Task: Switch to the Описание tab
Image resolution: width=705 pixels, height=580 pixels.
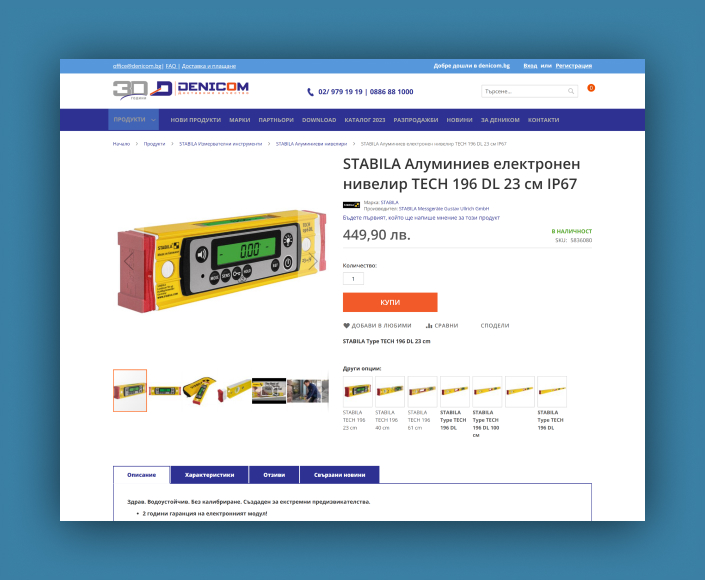Action: click(142, 475)
